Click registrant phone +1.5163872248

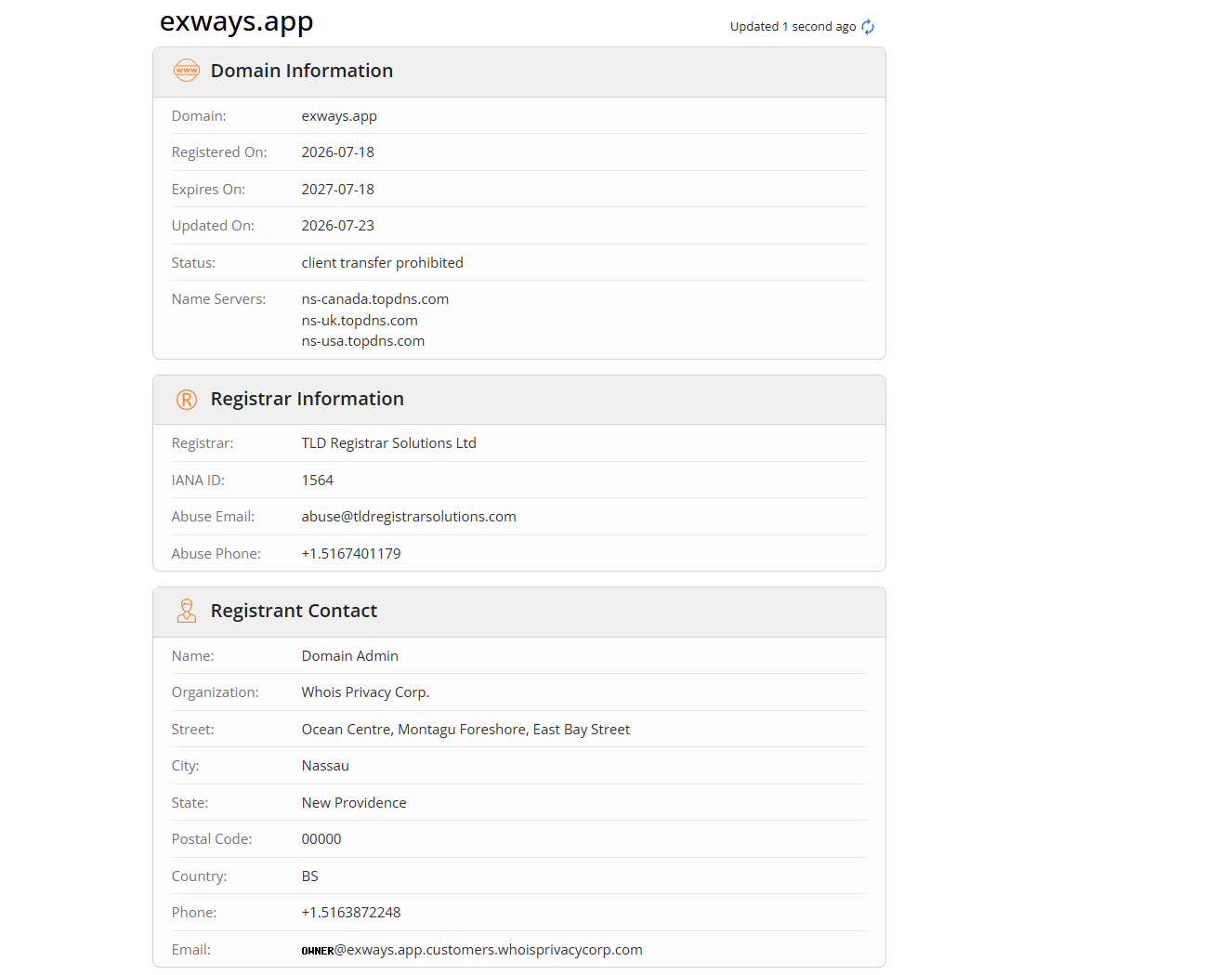tap(351, 913)
